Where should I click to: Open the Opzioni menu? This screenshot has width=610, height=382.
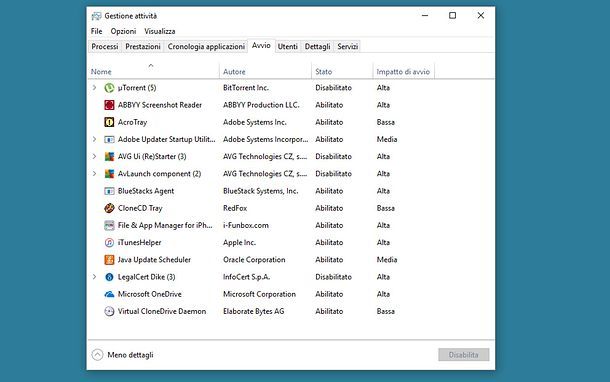point(123,31)
